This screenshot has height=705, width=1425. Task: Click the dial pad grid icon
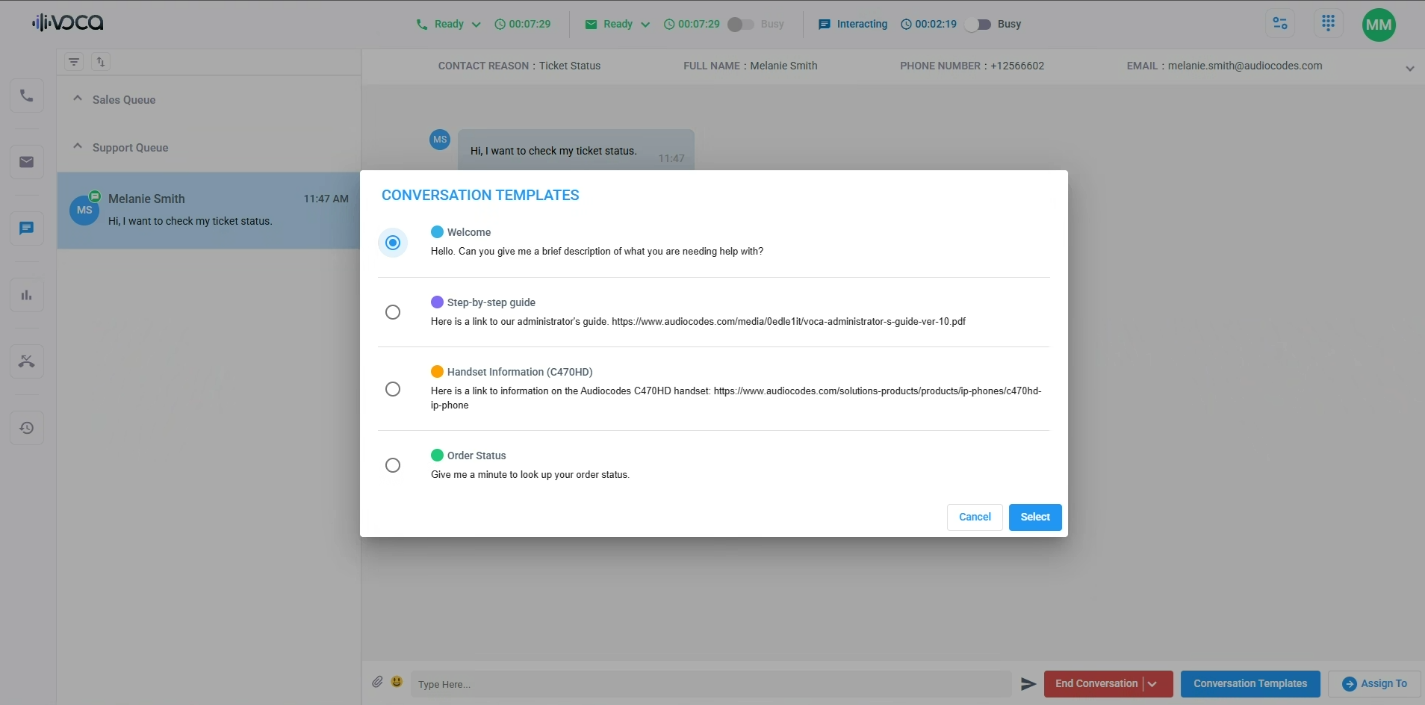click(1328, 23)
